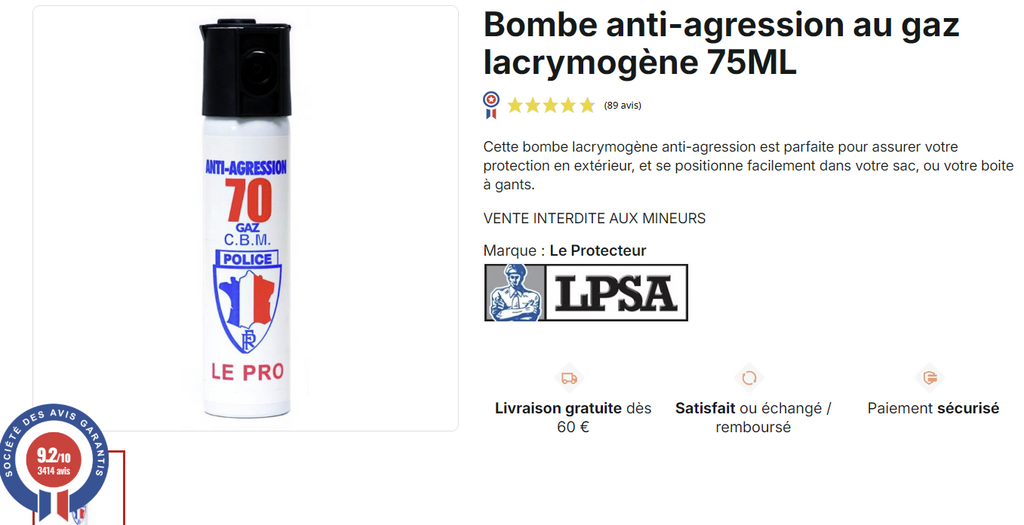The width and height of the screenshot is (1024, 525).
Task: Click the delivery truck icon
Action: coord(569,378)
